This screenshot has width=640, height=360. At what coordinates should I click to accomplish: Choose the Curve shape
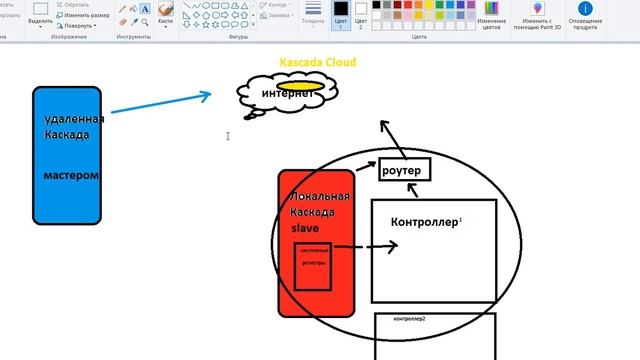(196, 6)
